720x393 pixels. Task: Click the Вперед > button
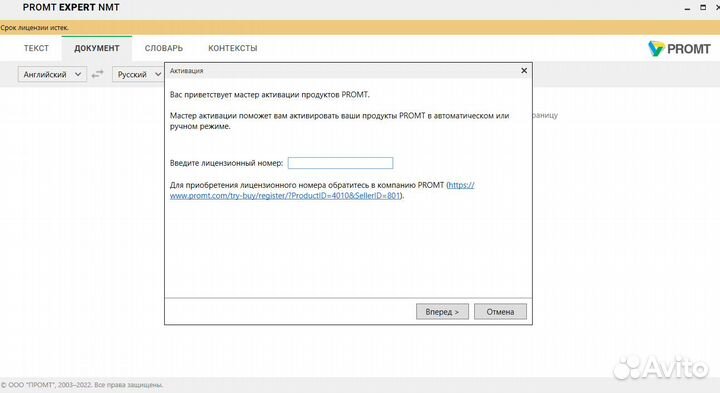click(442, 312)
